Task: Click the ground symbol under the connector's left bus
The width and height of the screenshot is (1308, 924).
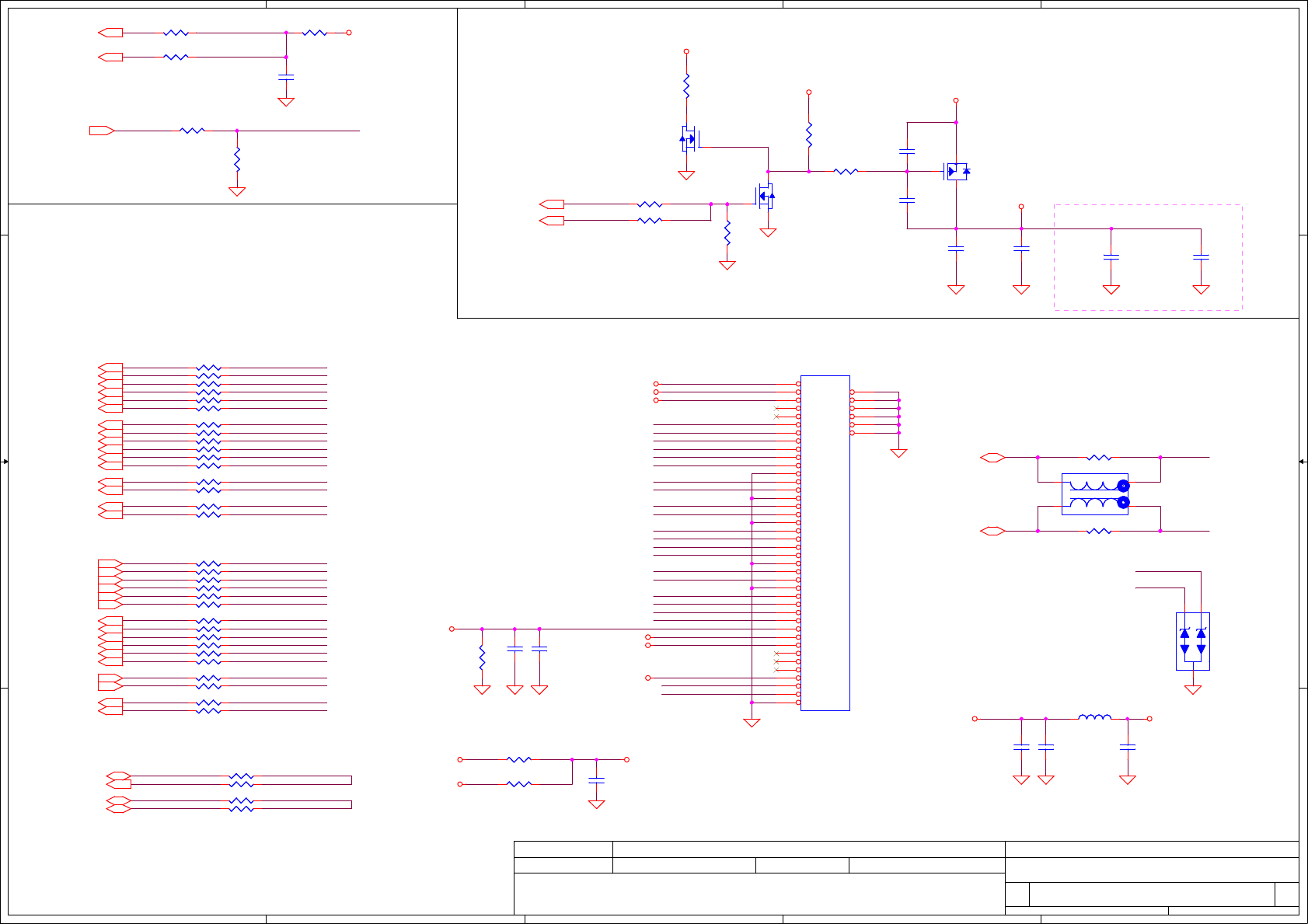Action: [752, 722]
